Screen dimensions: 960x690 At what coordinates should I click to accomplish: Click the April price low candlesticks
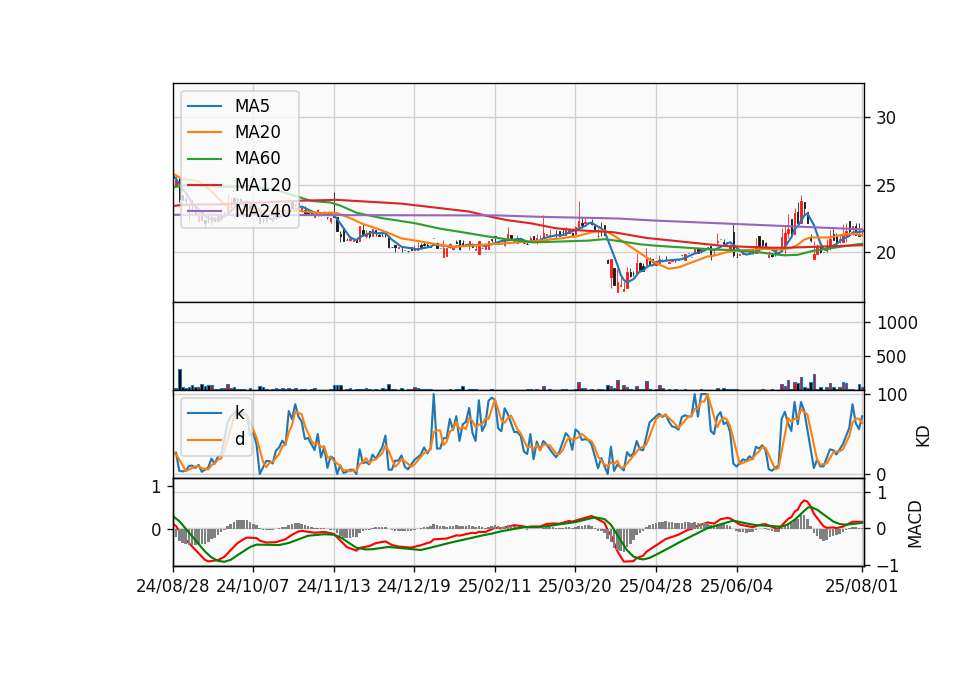point(618,277)
